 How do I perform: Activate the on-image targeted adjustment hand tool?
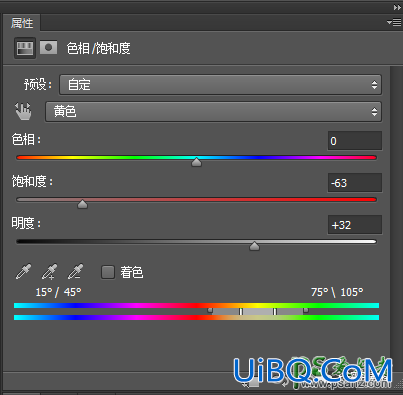pos(23,111)
